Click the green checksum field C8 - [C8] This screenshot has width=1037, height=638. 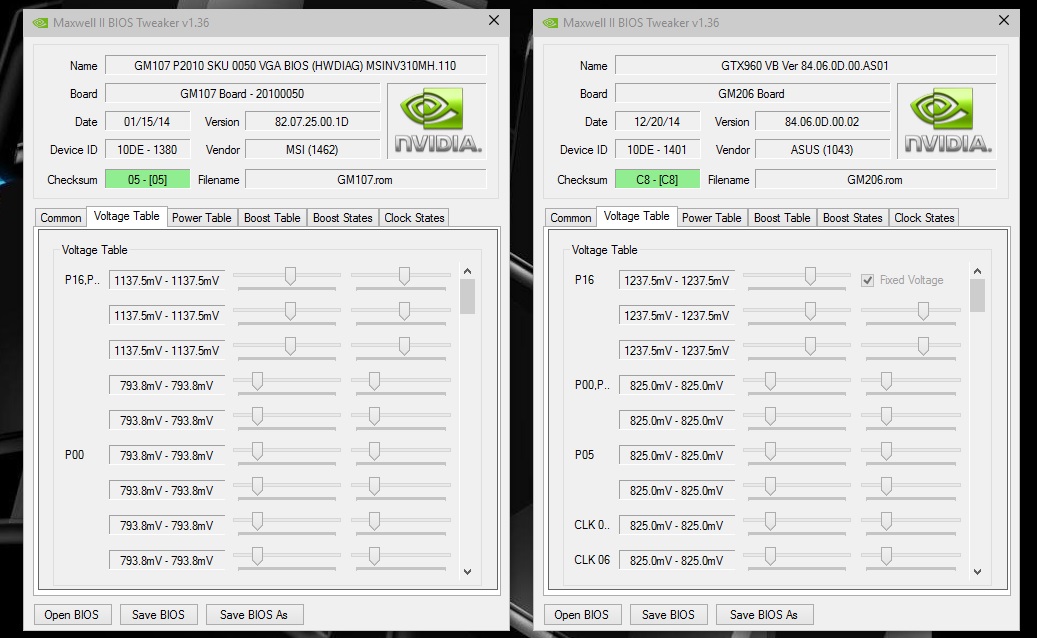pos(657,180)
